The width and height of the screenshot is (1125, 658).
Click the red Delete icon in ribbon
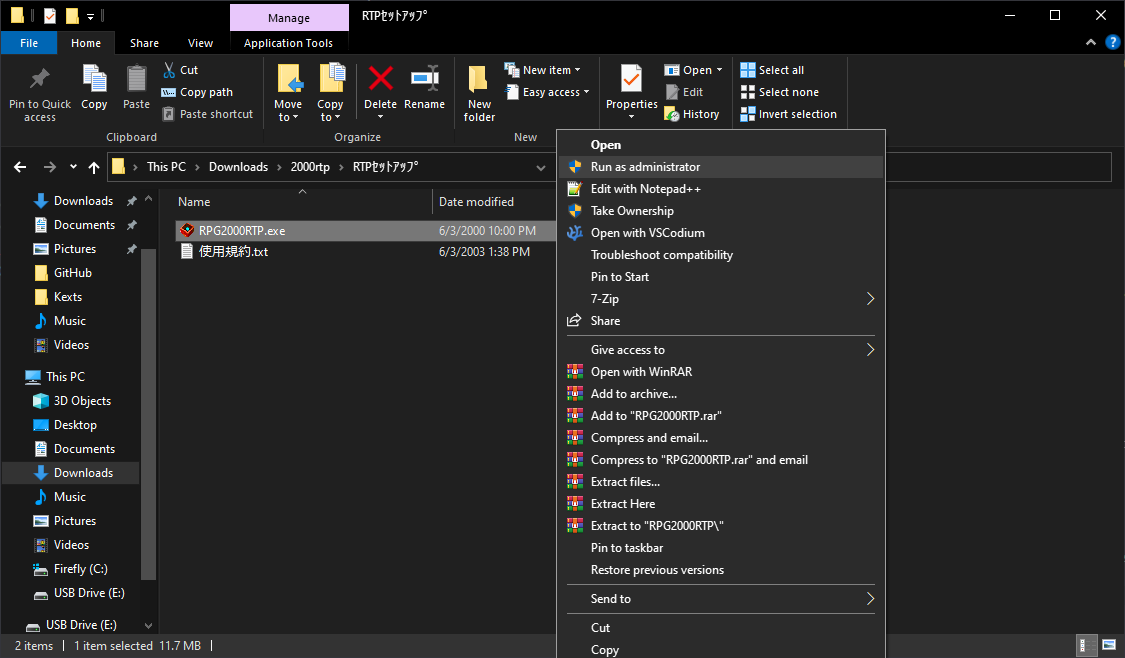tap(380, 80)
